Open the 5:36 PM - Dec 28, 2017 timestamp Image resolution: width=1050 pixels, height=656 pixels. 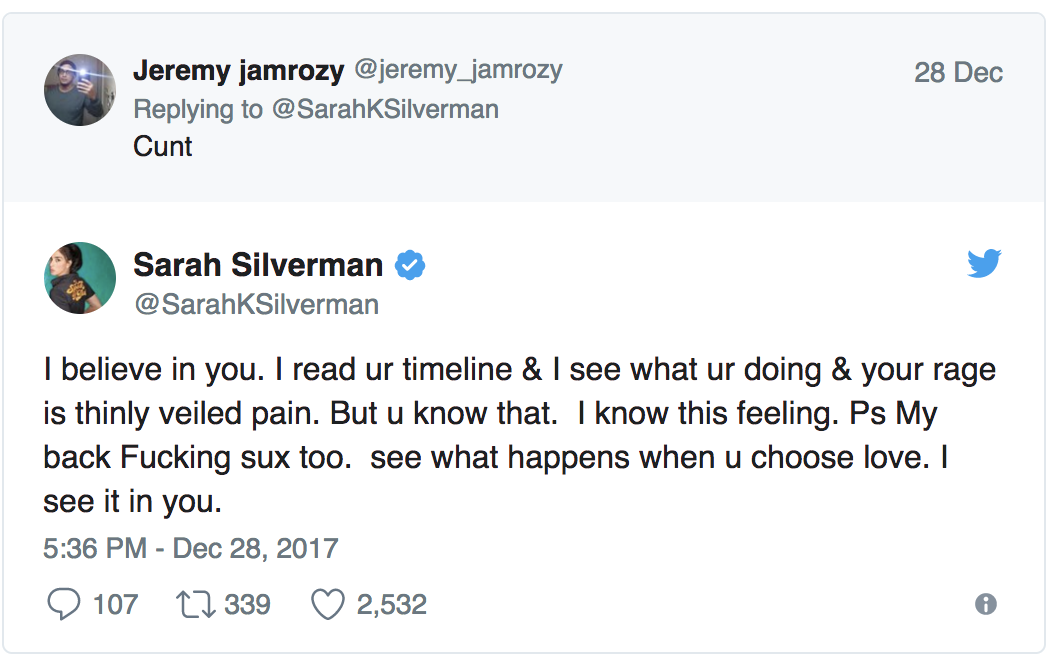pos(191,548)
